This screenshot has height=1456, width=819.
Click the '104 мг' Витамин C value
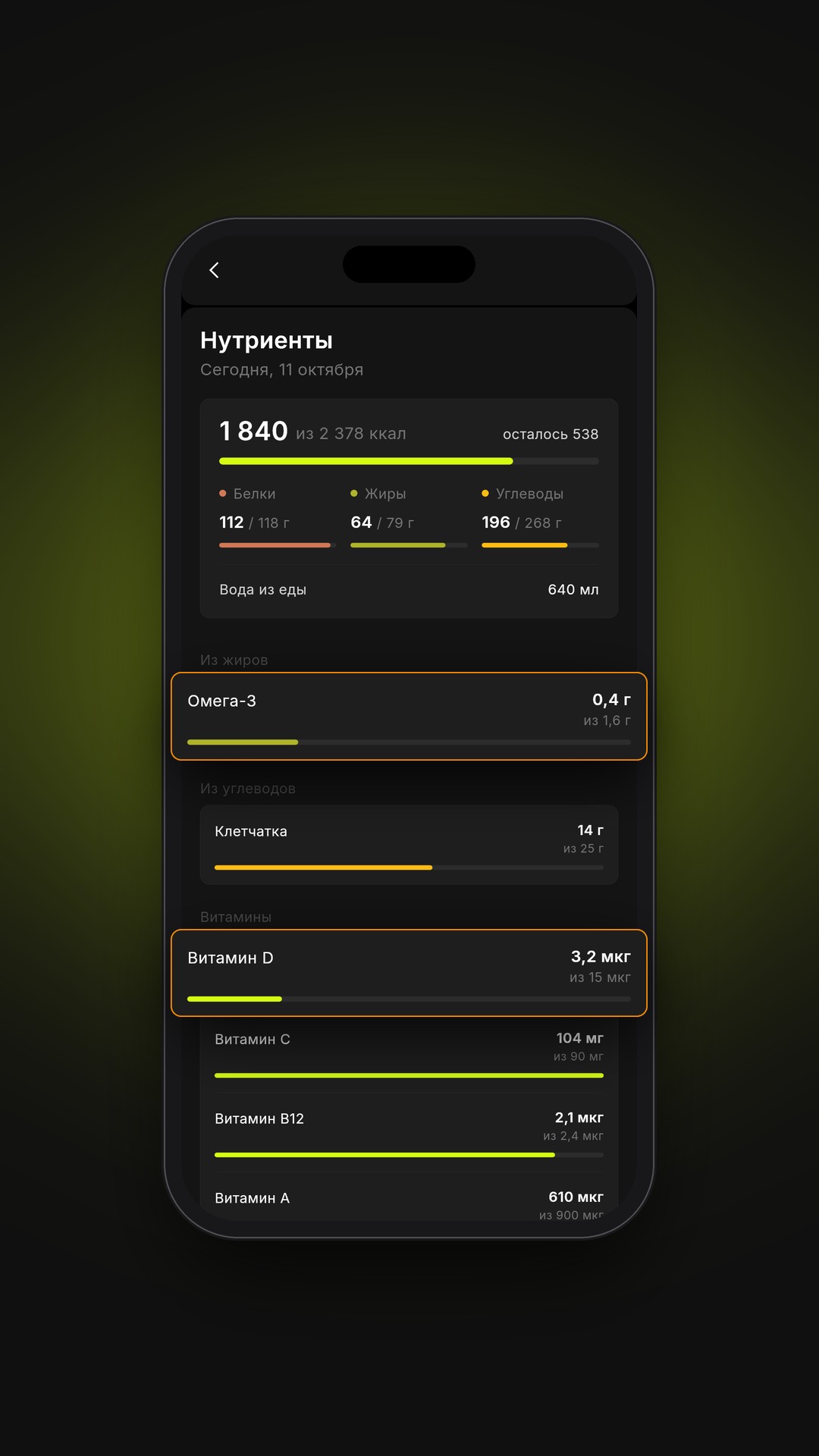point(580,1038)
